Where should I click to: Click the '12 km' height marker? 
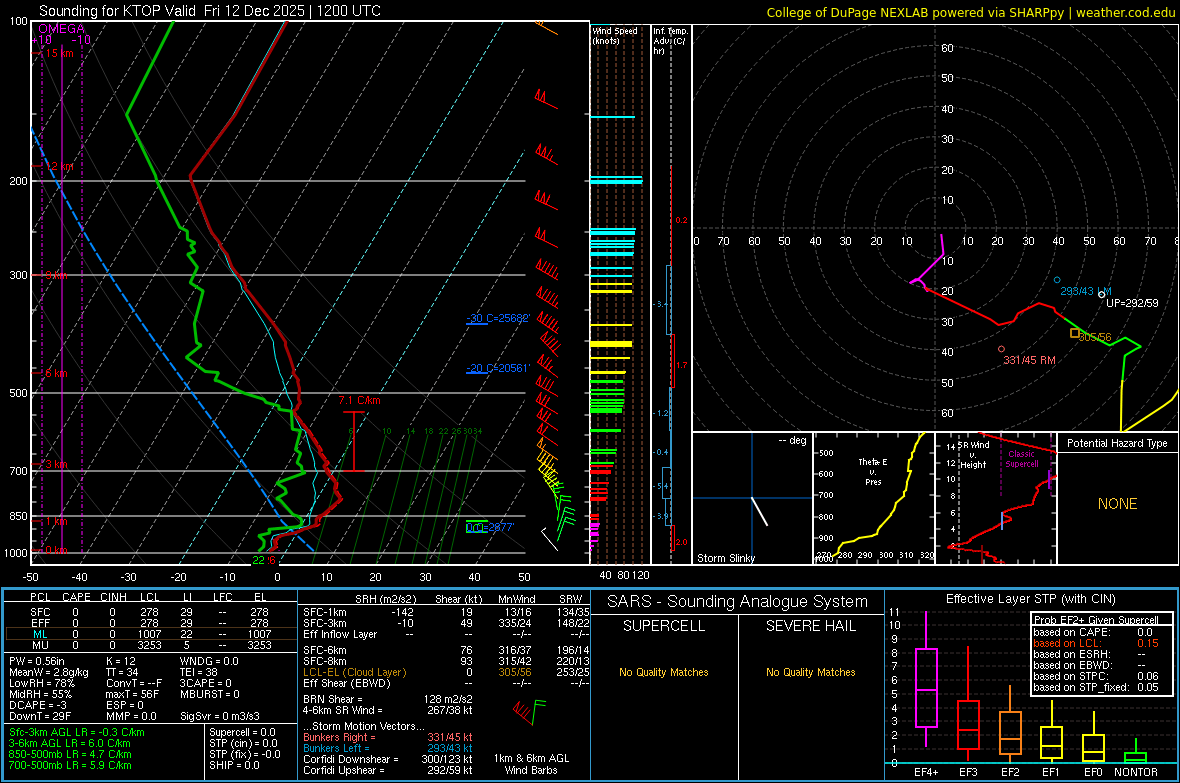coord(59,166)
